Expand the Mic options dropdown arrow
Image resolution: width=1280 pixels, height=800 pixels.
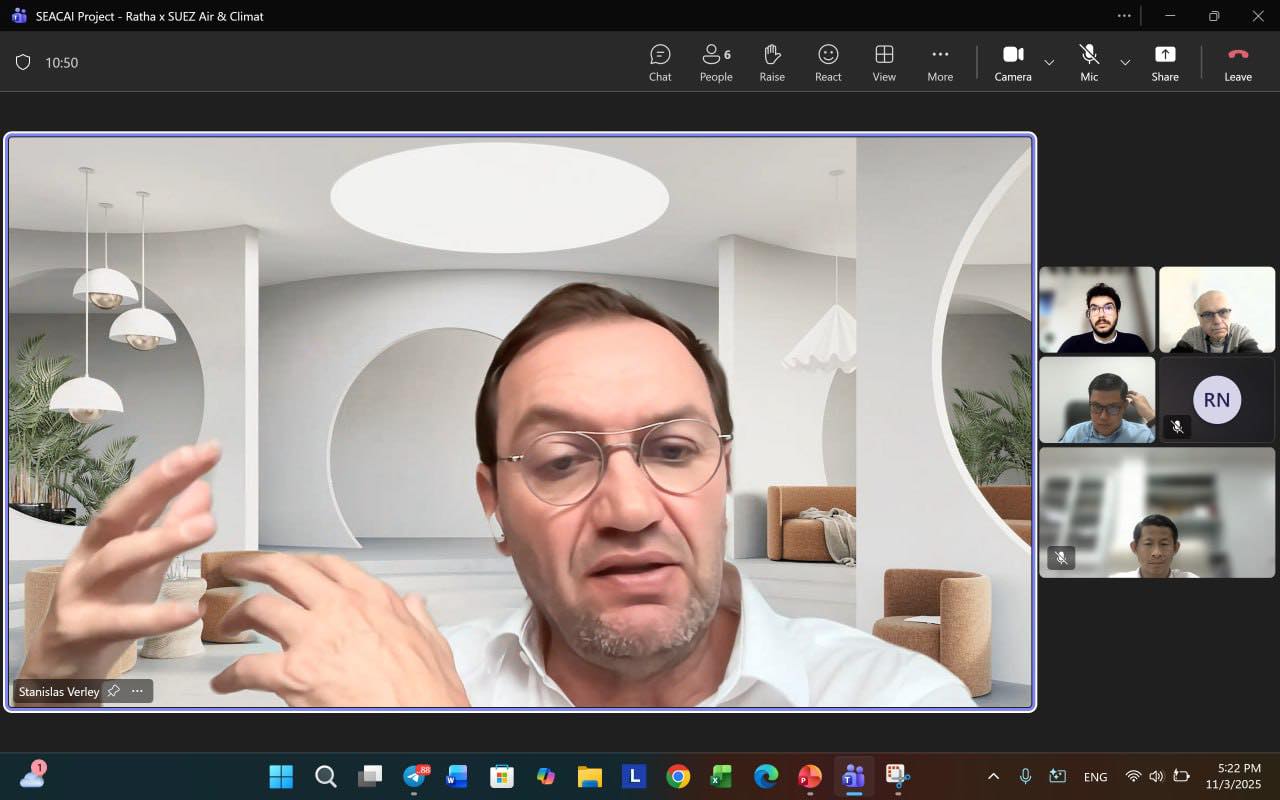click(x=1125, y=62)
